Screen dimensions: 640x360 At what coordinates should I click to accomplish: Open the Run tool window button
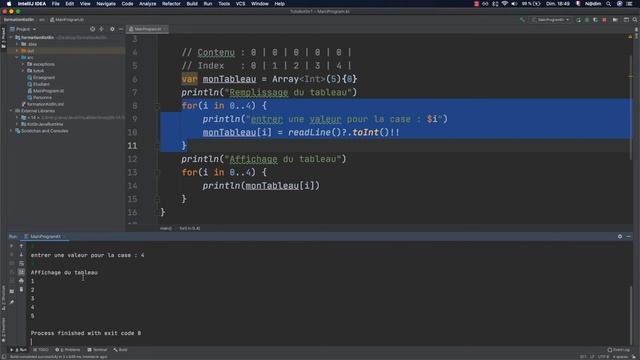(x=19, y=350)
